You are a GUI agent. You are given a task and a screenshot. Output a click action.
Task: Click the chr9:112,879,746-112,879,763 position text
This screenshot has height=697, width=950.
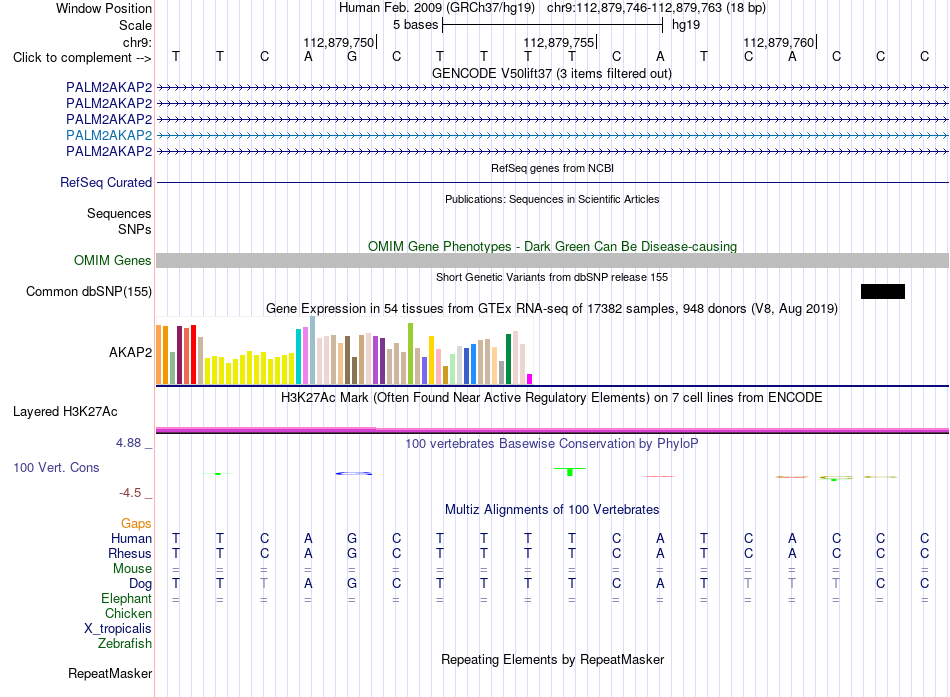656,8
